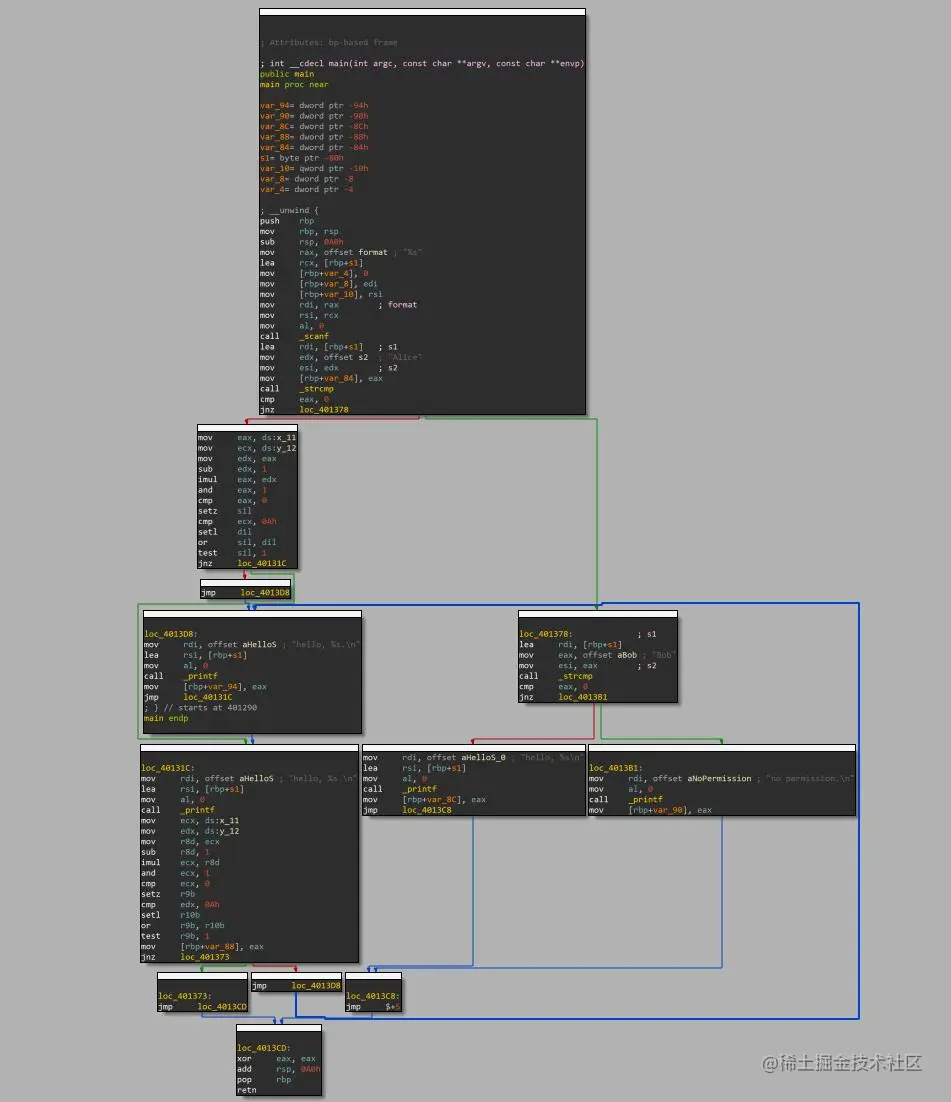Click the 'mov eax, ds:x_11' instruction

click(247, 438)
